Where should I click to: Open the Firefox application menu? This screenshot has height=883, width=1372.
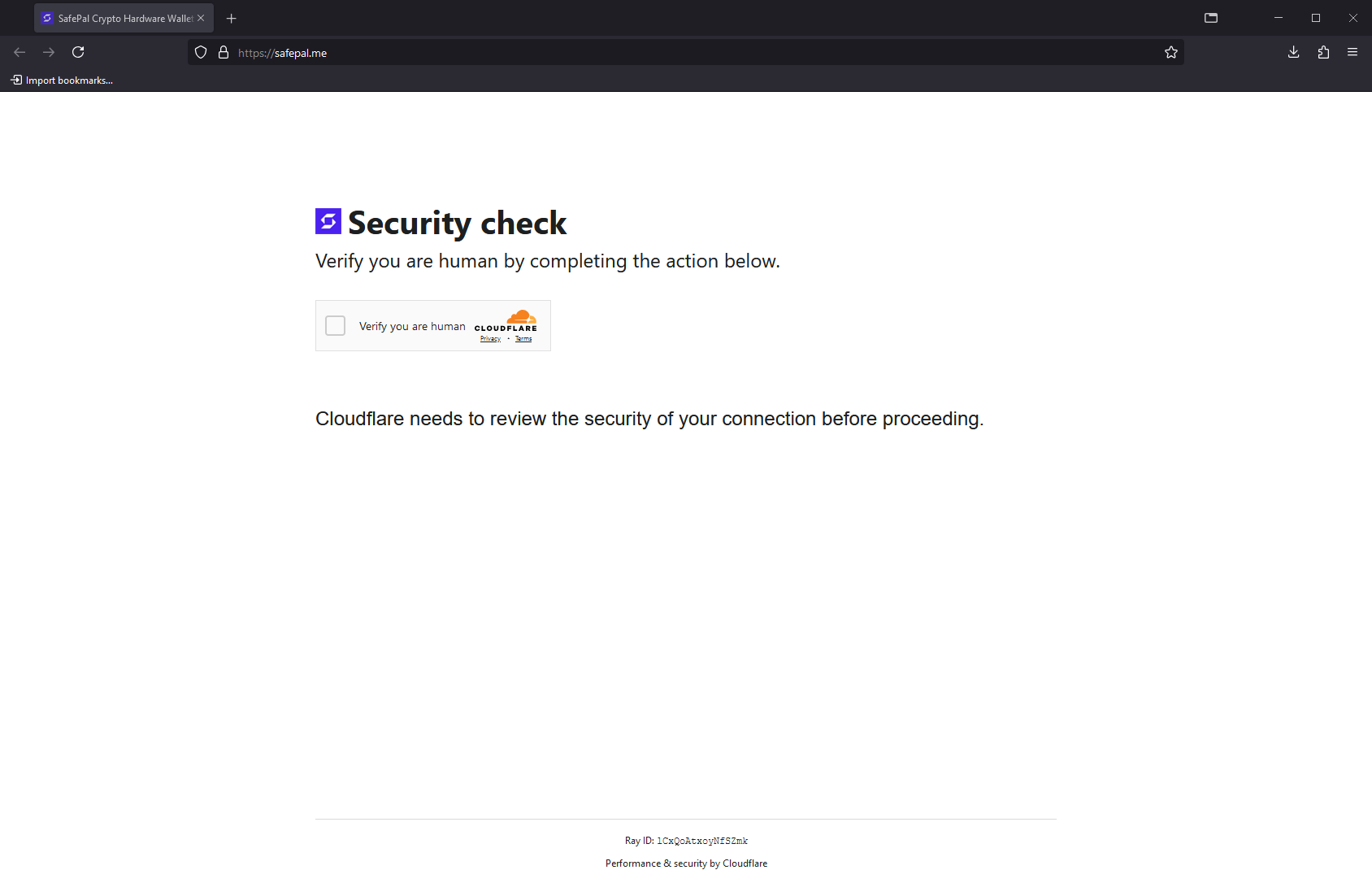1352,52
